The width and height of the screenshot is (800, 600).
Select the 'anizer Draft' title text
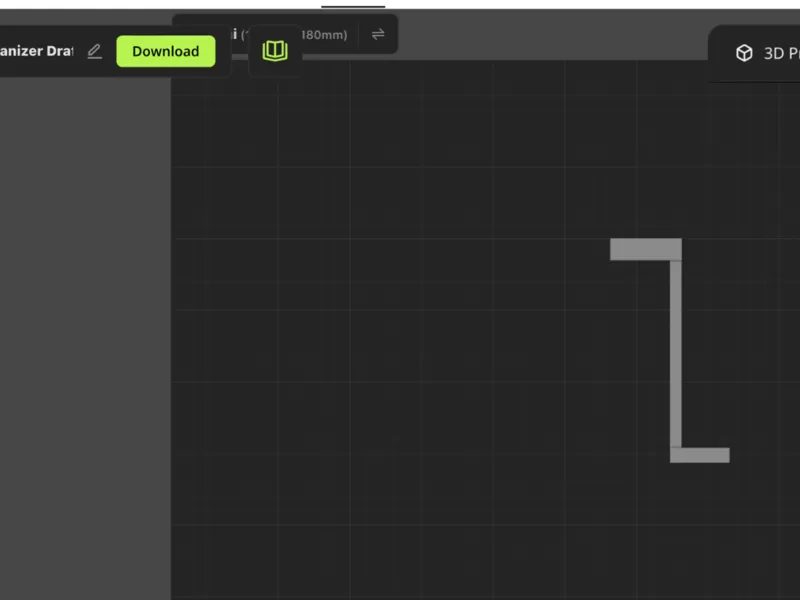pyautogui.click(x=36, y=51)
